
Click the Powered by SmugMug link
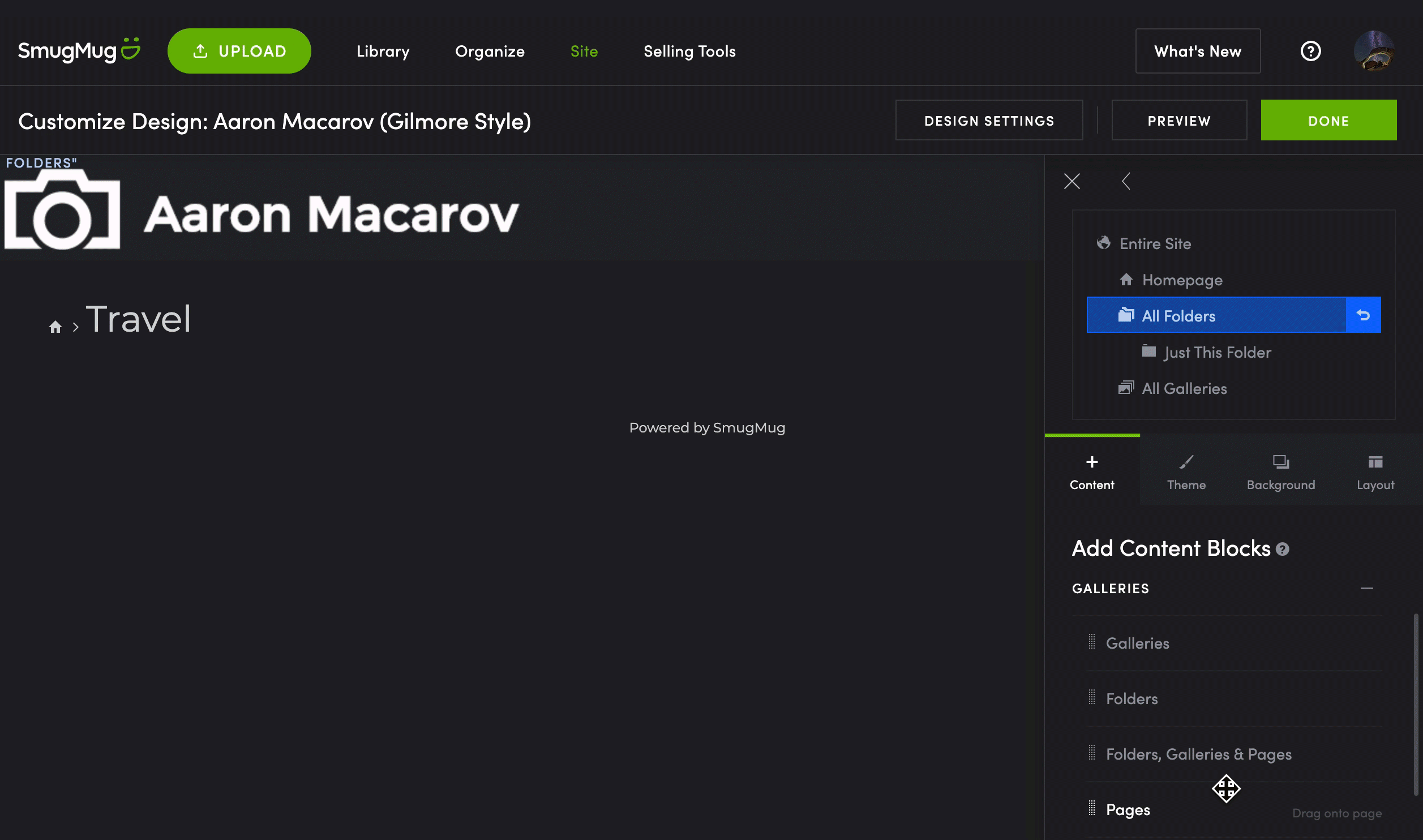click(707, 427)
